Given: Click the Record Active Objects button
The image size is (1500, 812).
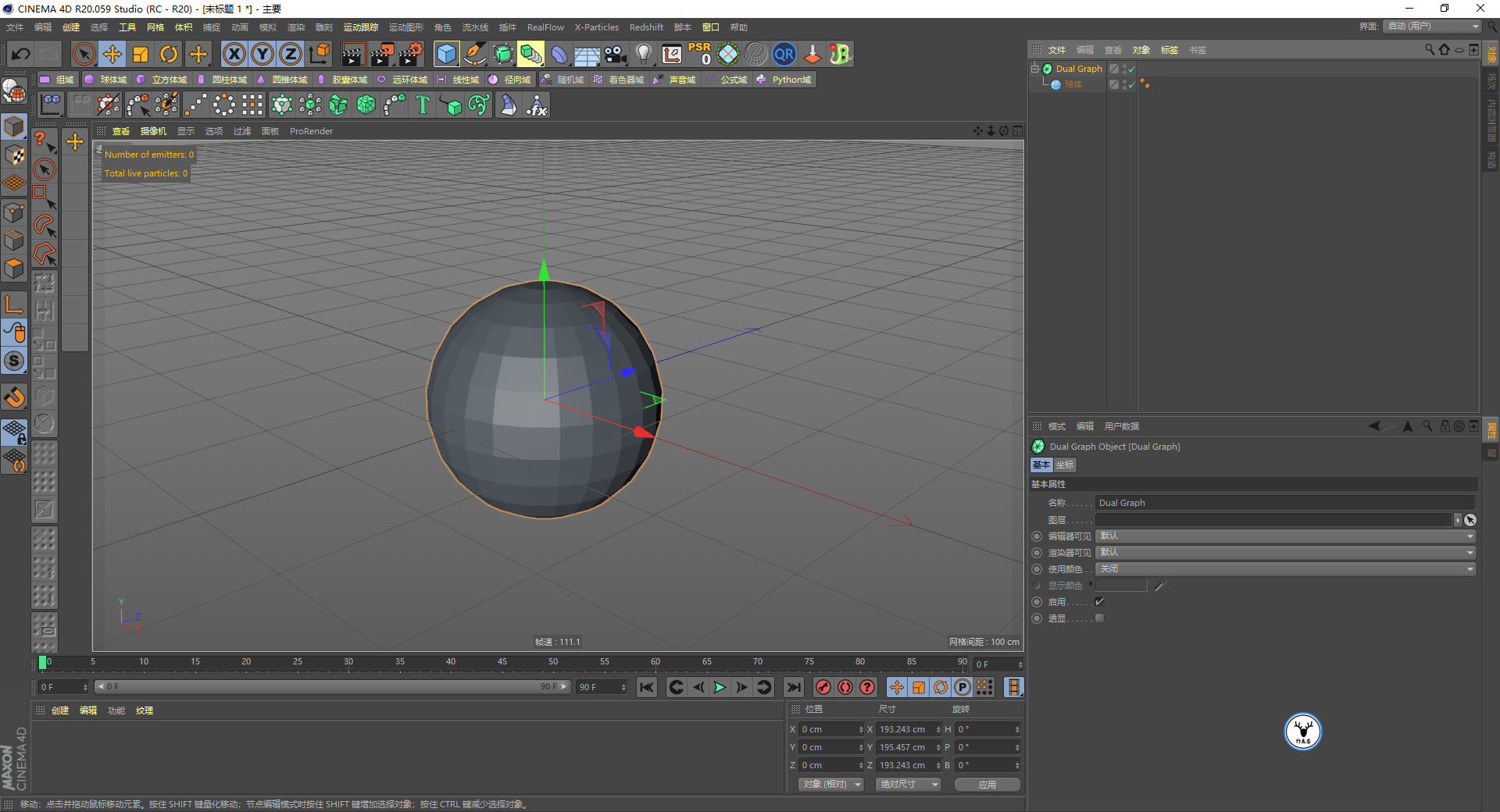Looking at the screenshot, I should 823,687.
